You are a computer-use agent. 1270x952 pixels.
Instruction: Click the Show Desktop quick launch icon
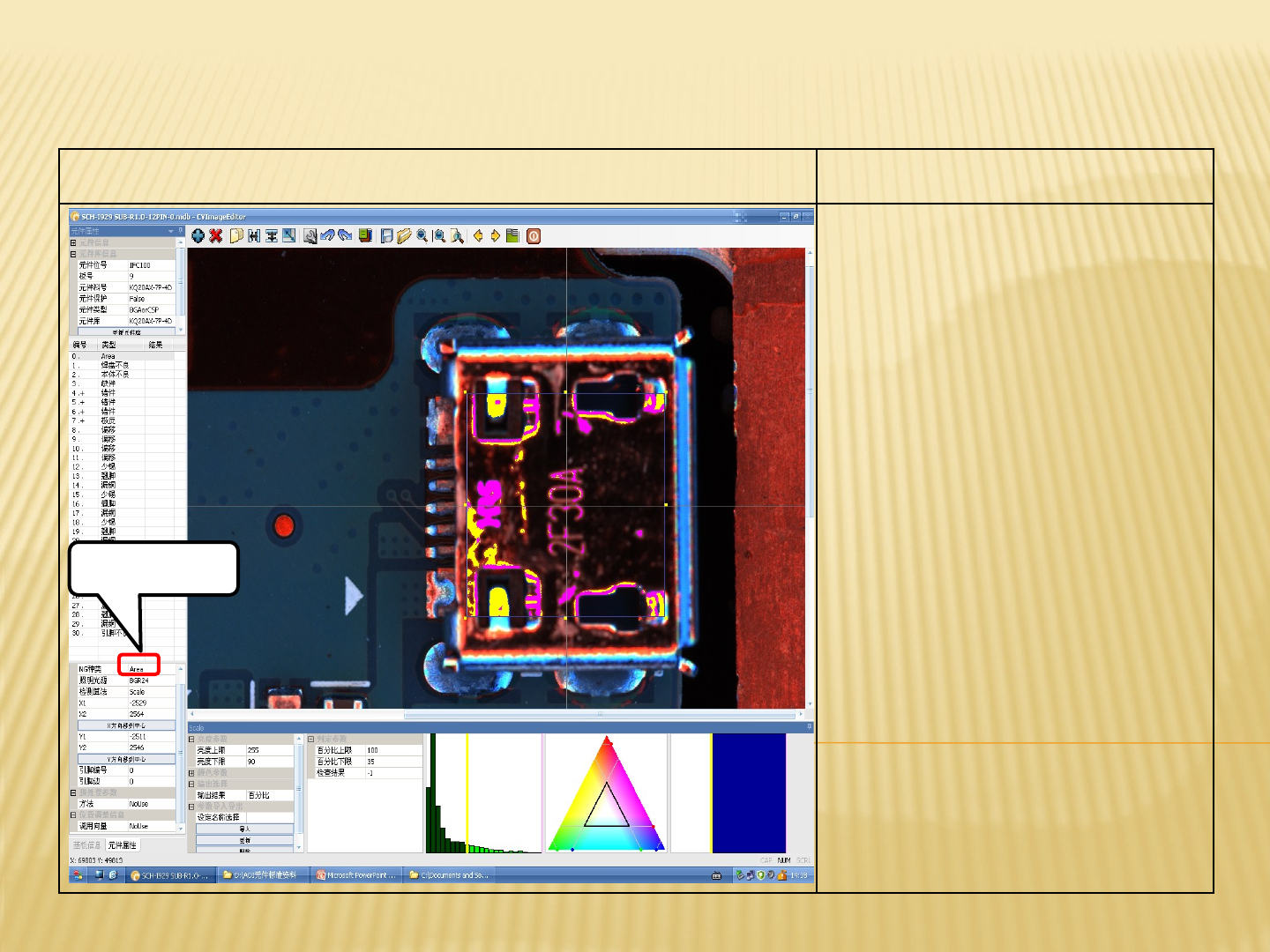click(100, 875)
